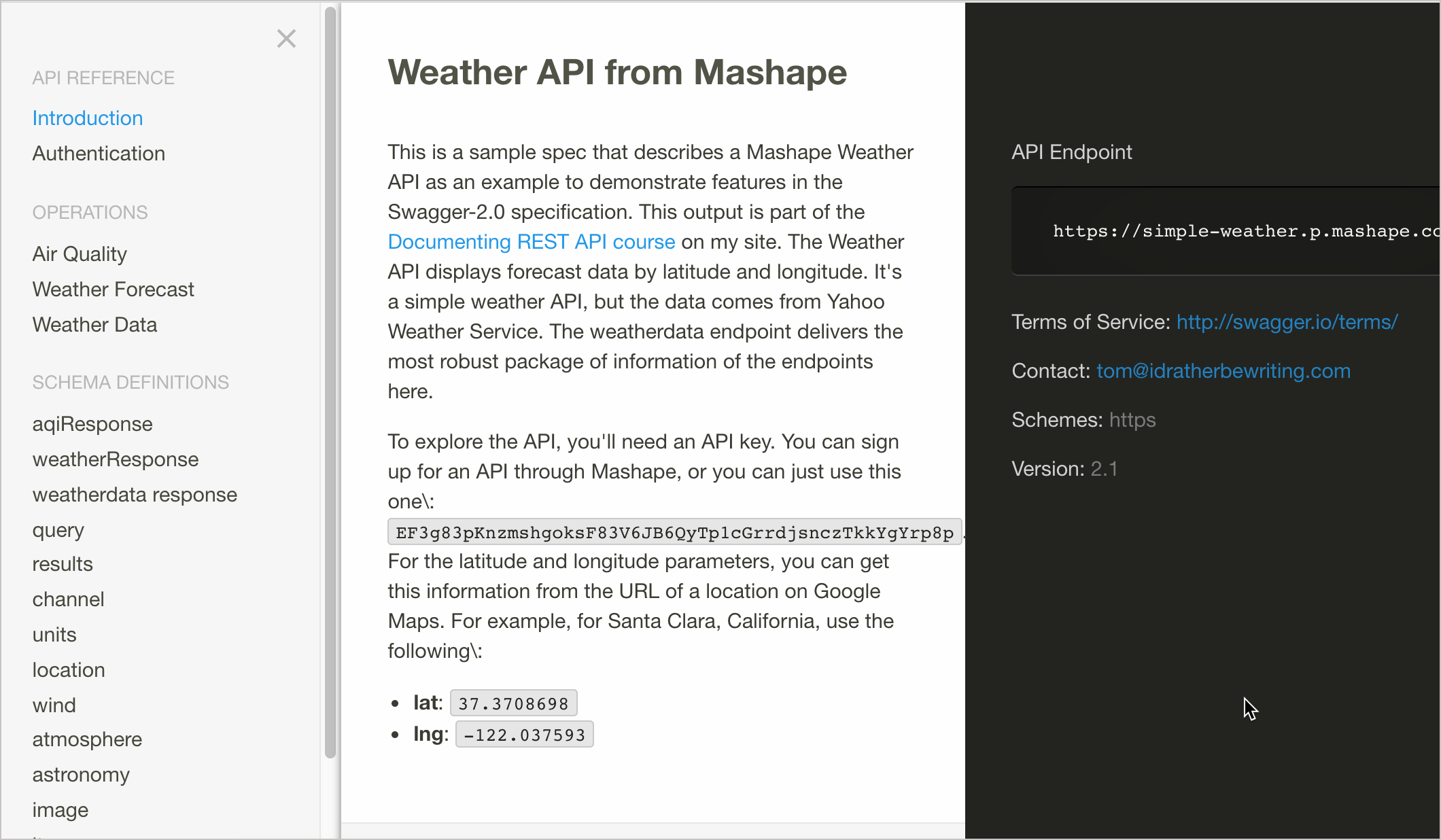Click the API REFERENCE sidebar heading
Screen dimensions: 1441x840
coord(103,78)
